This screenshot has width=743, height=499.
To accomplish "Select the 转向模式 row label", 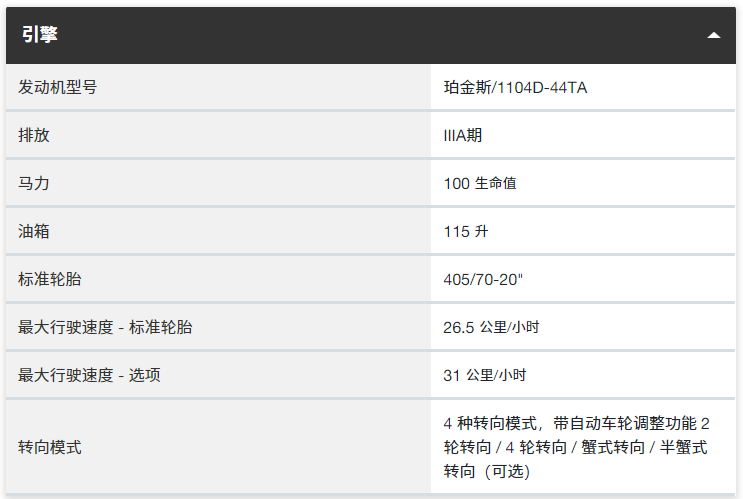I will point(50,447).
